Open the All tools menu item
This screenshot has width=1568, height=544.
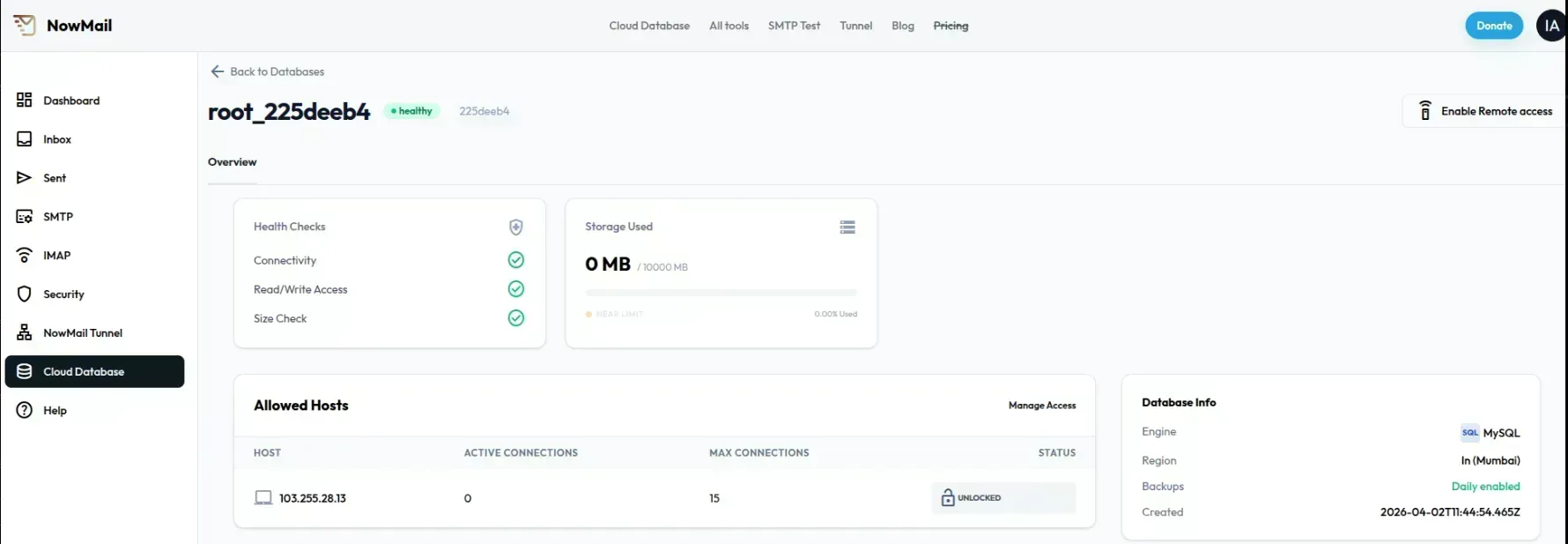click(x=729, y=26)
